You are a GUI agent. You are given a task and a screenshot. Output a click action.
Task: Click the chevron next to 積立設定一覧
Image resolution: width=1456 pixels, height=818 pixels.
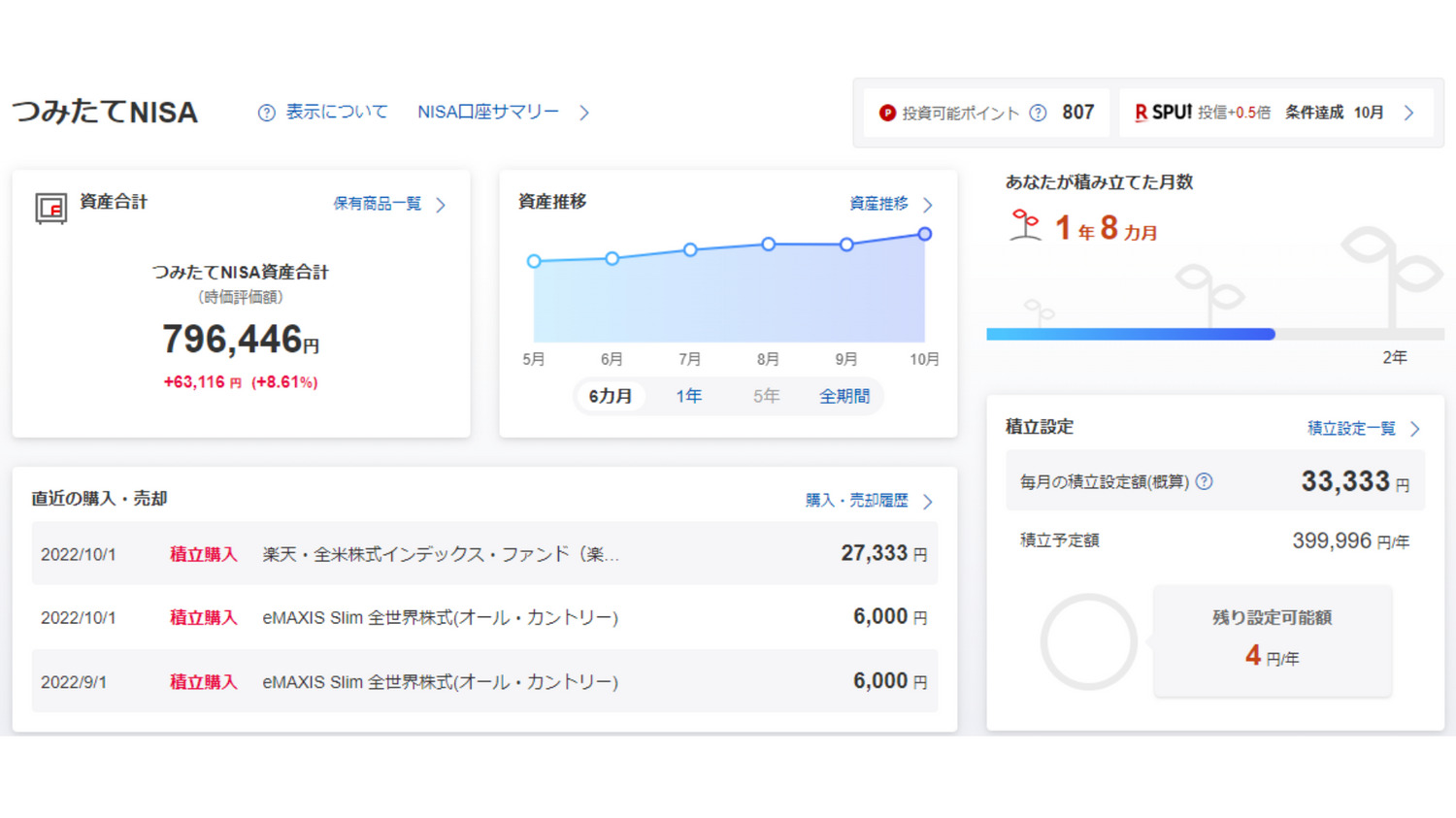[x=1415, y=429]
